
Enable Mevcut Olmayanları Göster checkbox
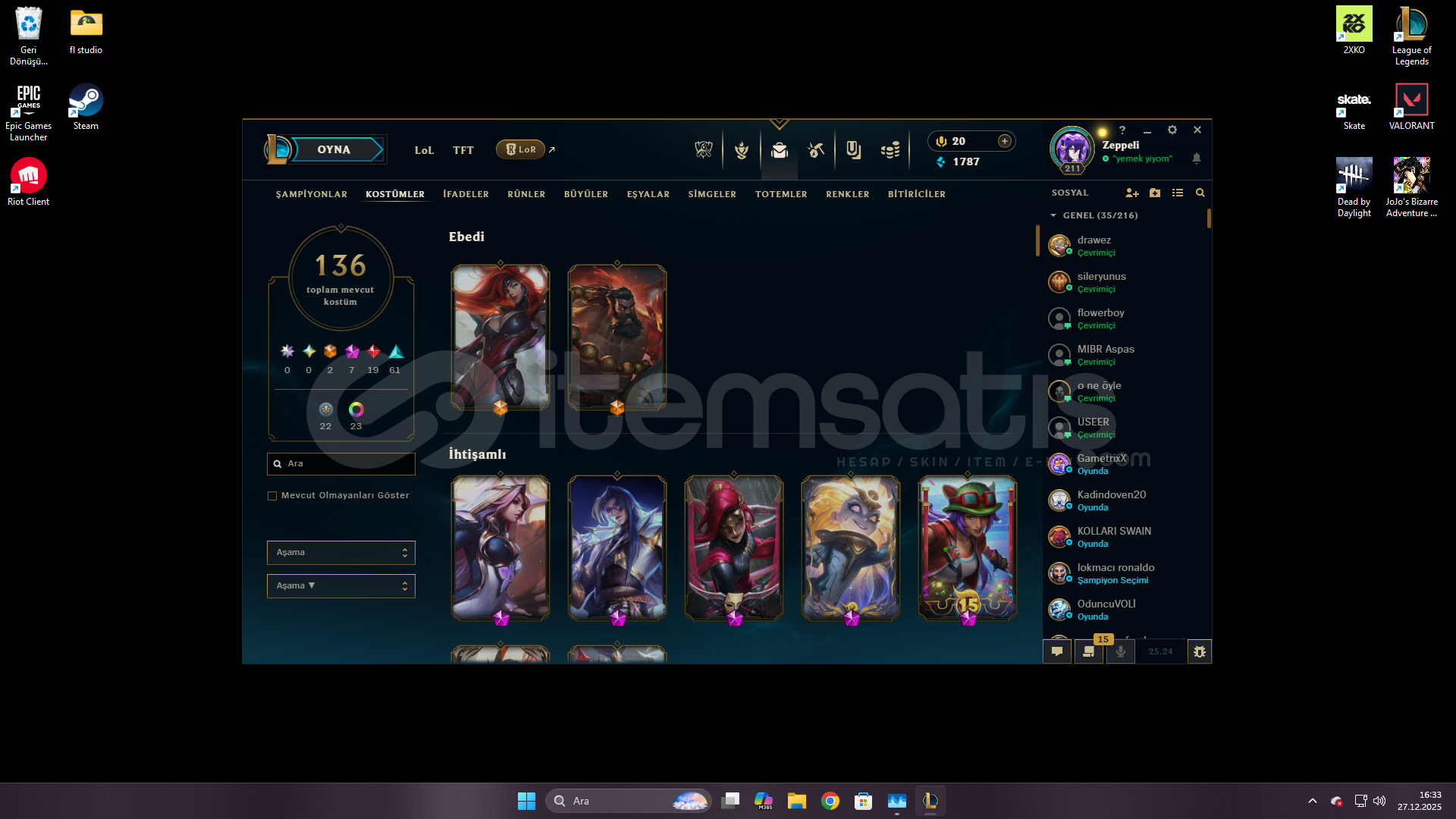272,496
